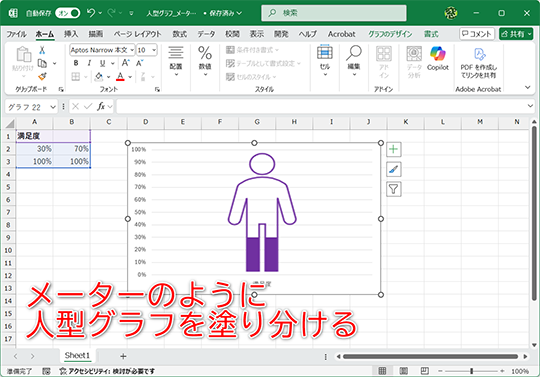540x377 pixels.
Task: Decrease font size with the small A icon
Action: coord(139,63)
